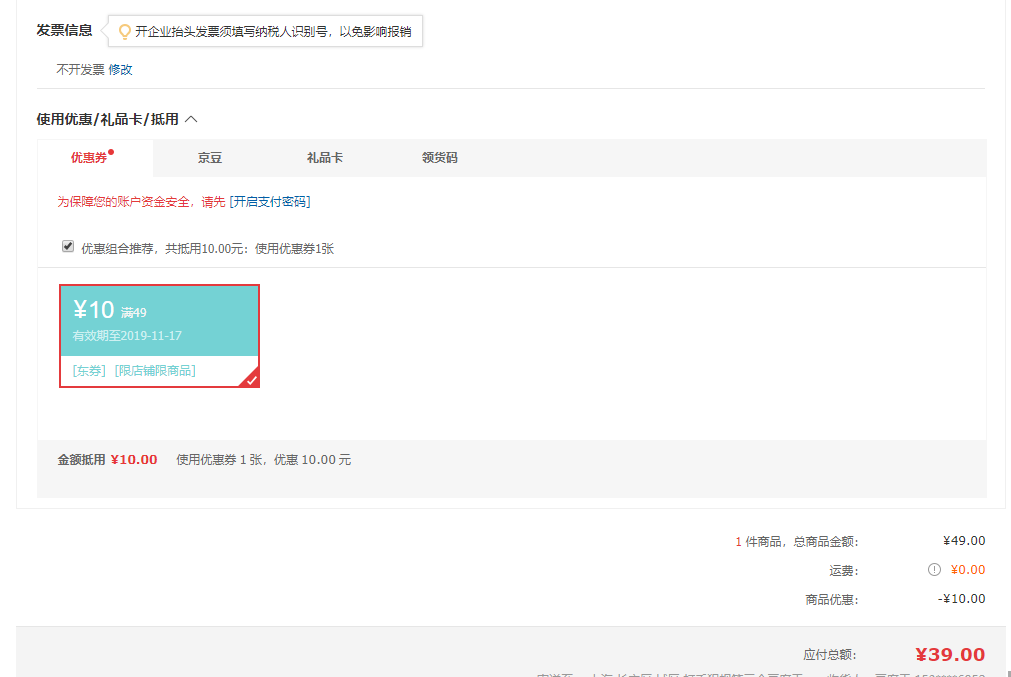Click 修改 link beside 不开发票
Screen dimensions: 1011x677
coord(120,70)
